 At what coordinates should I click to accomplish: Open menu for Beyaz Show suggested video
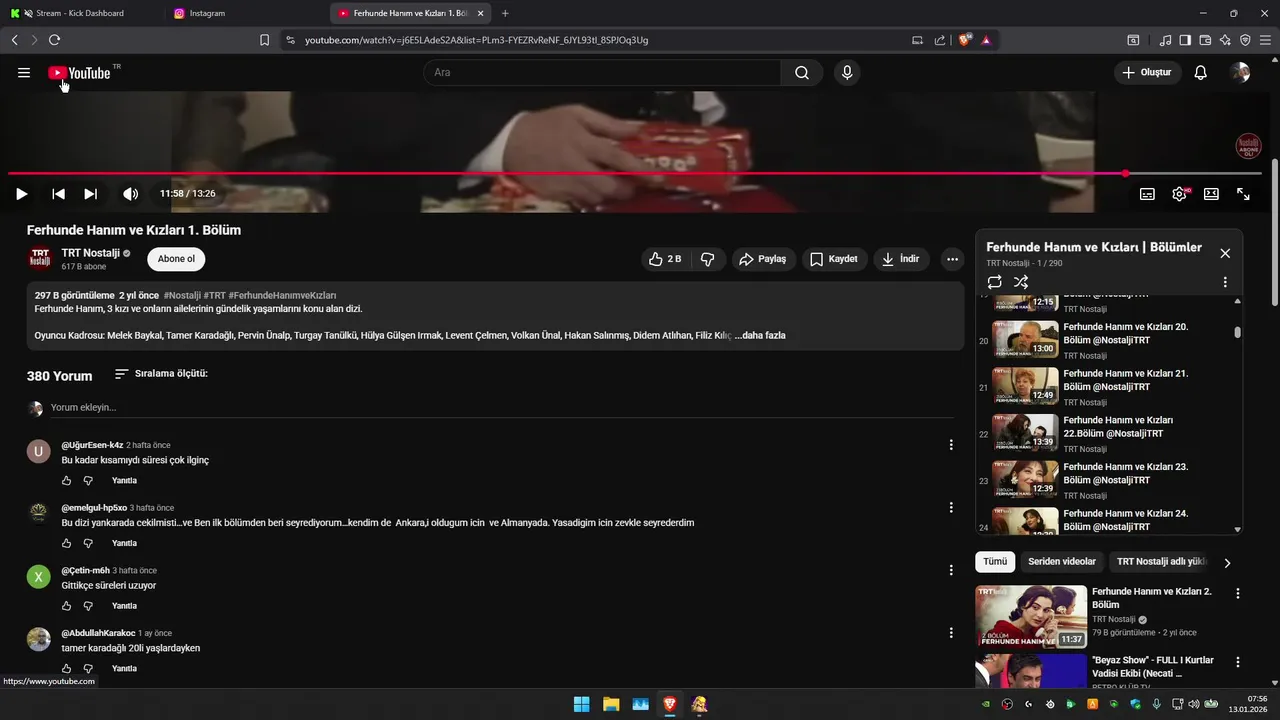[1238, 663]
